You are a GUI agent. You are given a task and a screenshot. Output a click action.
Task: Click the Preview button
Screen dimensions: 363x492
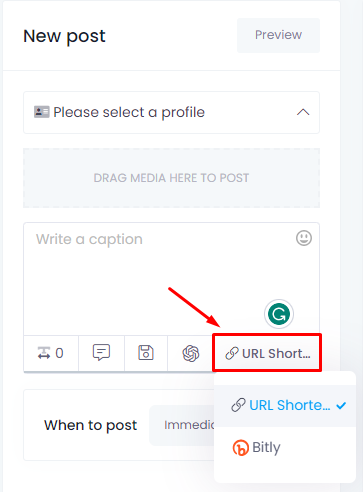278,35
